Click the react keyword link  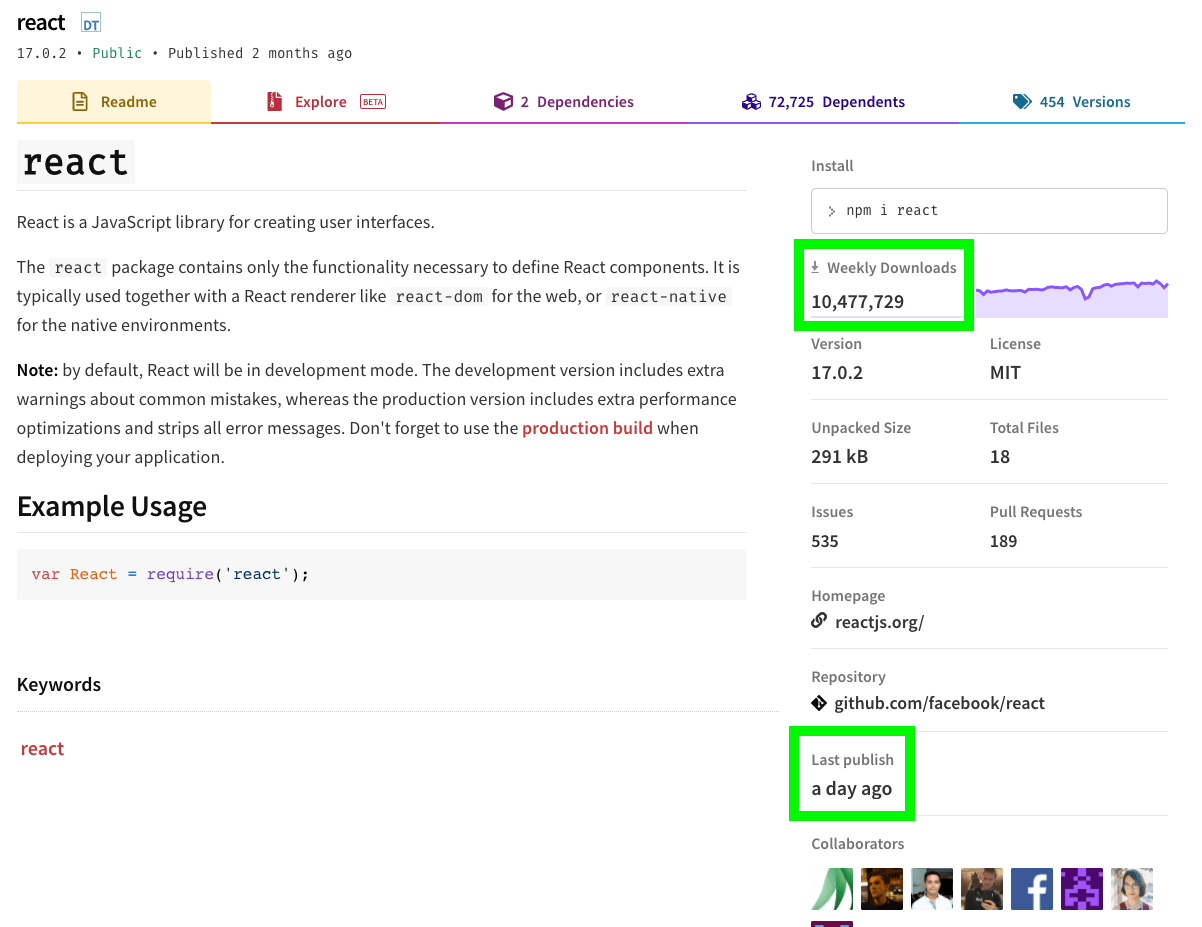point(42,749)
